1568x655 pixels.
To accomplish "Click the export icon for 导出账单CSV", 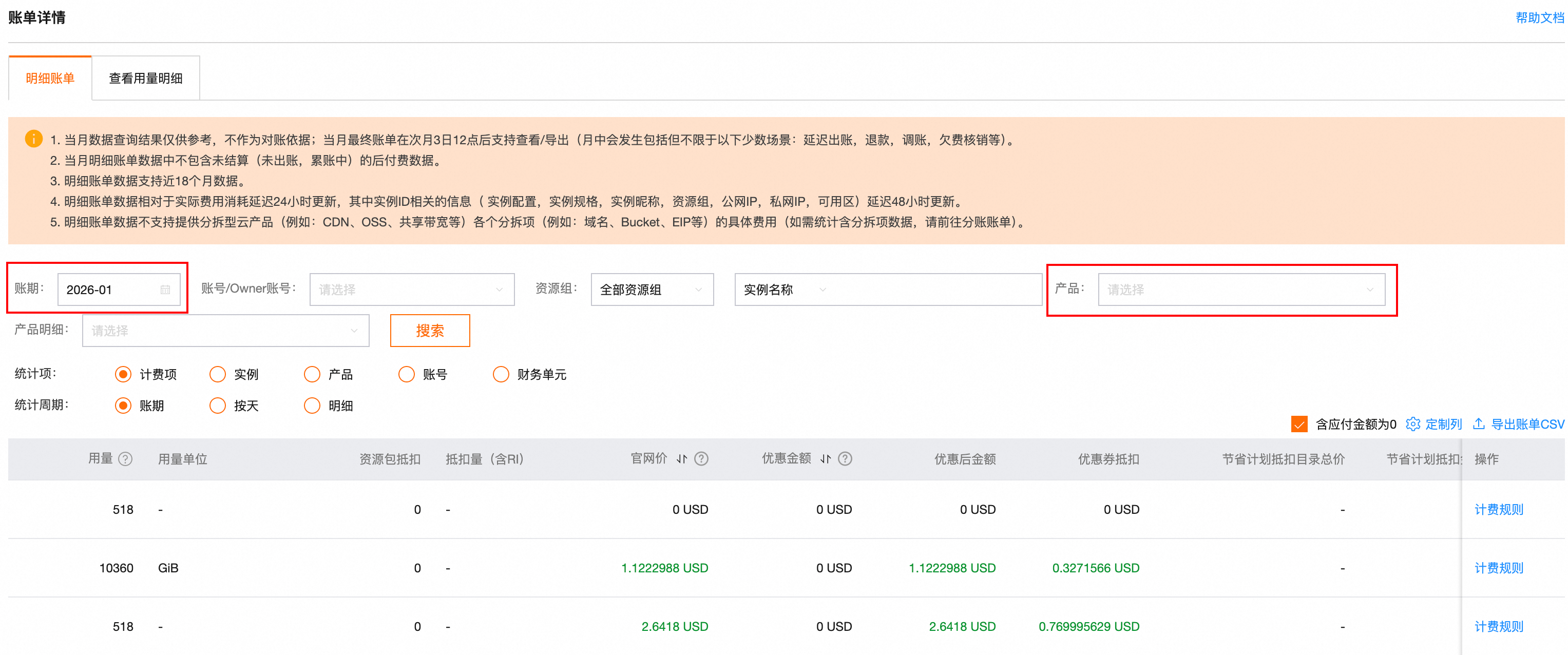I will 1479,425.
